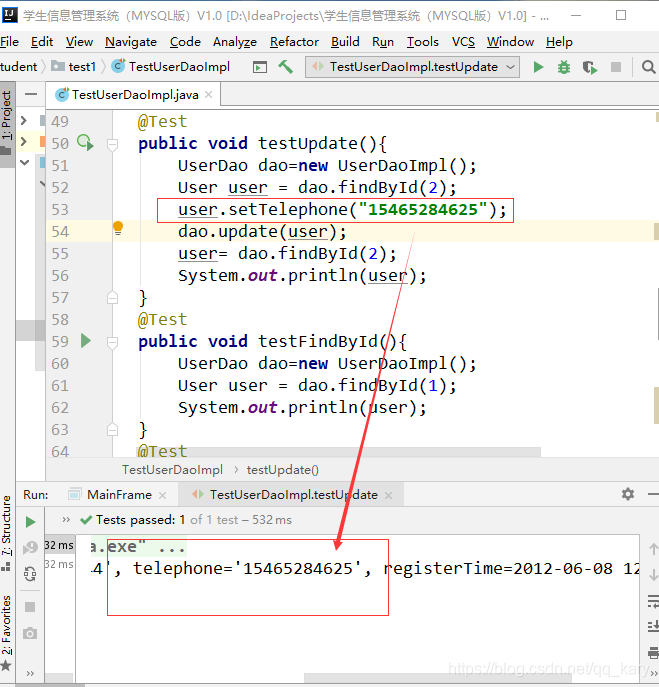The height and width of the screenshot is (687, 659).
Task: Open the Tools menu
Action: pos(422,42)
